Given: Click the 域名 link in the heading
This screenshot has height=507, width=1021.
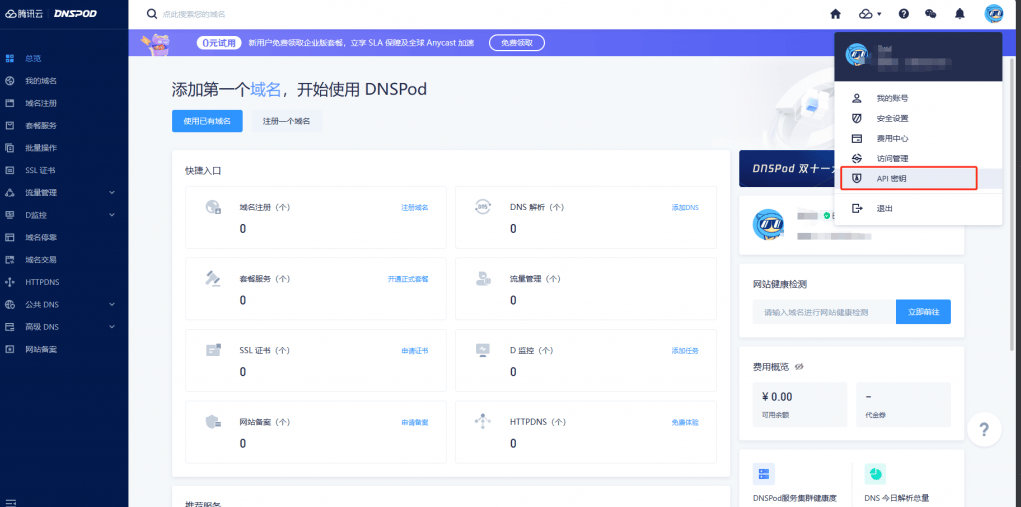Looking at the screenshot, I should [266, 89].
